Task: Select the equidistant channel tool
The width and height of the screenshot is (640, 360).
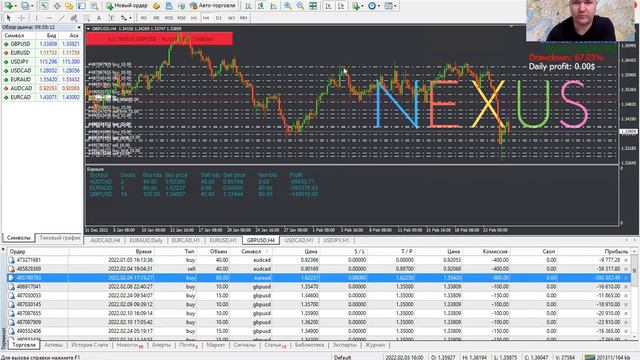Action: [74, 18]
